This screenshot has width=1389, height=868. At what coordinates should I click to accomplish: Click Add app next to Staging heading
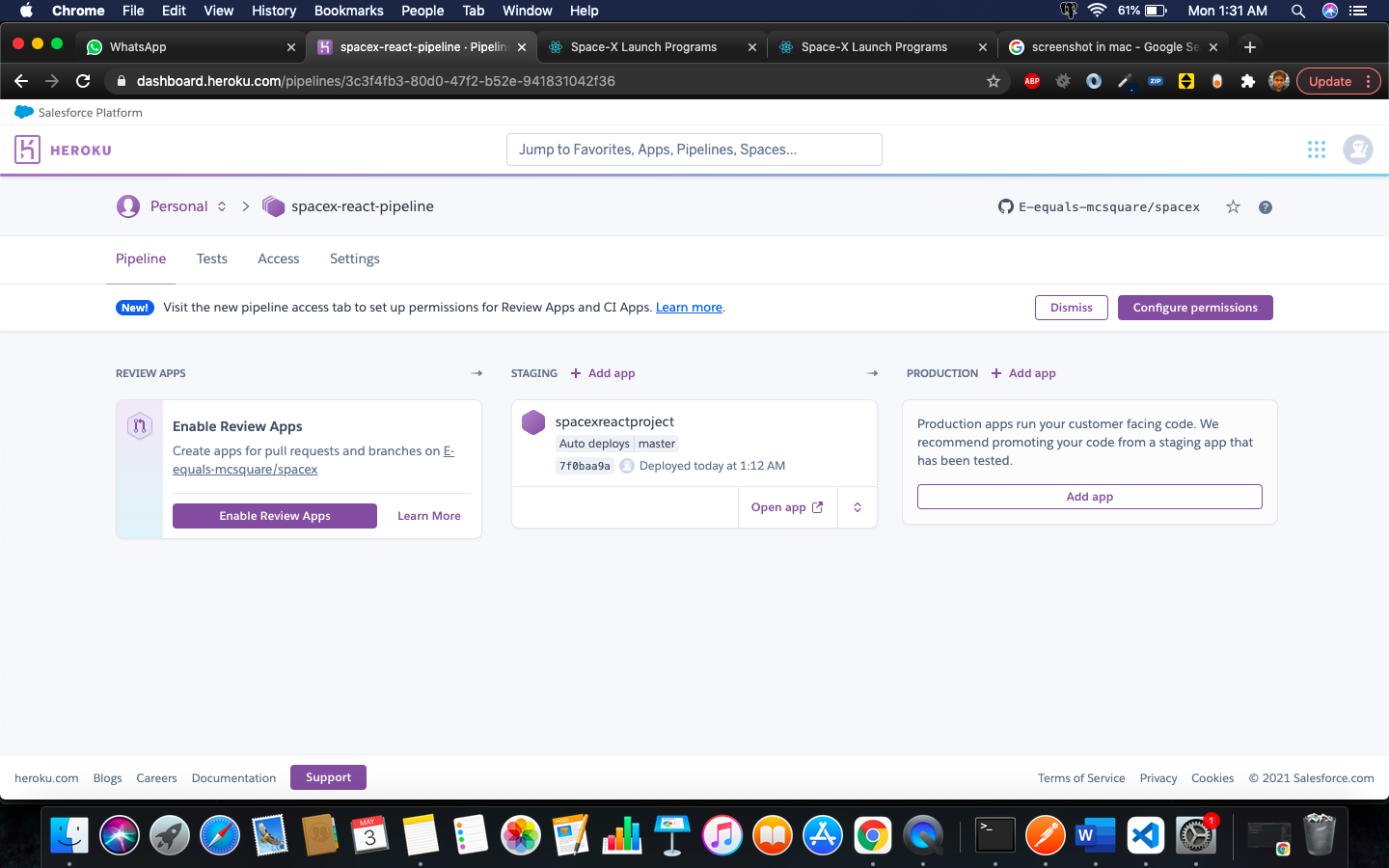point(603,373)
